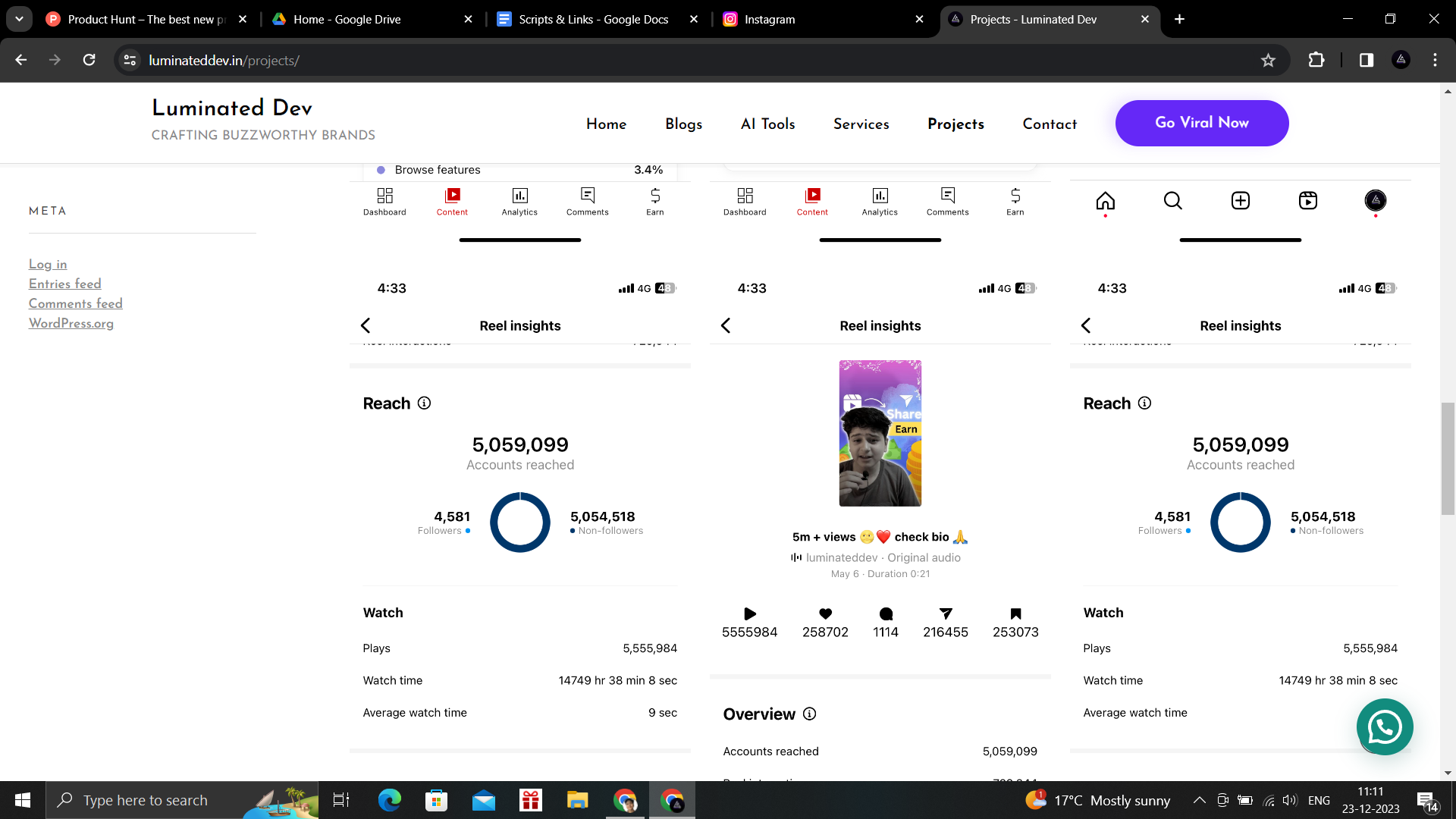Click the play icon above 5555984
This screenshot has width=1456, height=819.
pyautogui.click(x=750, y=613)
